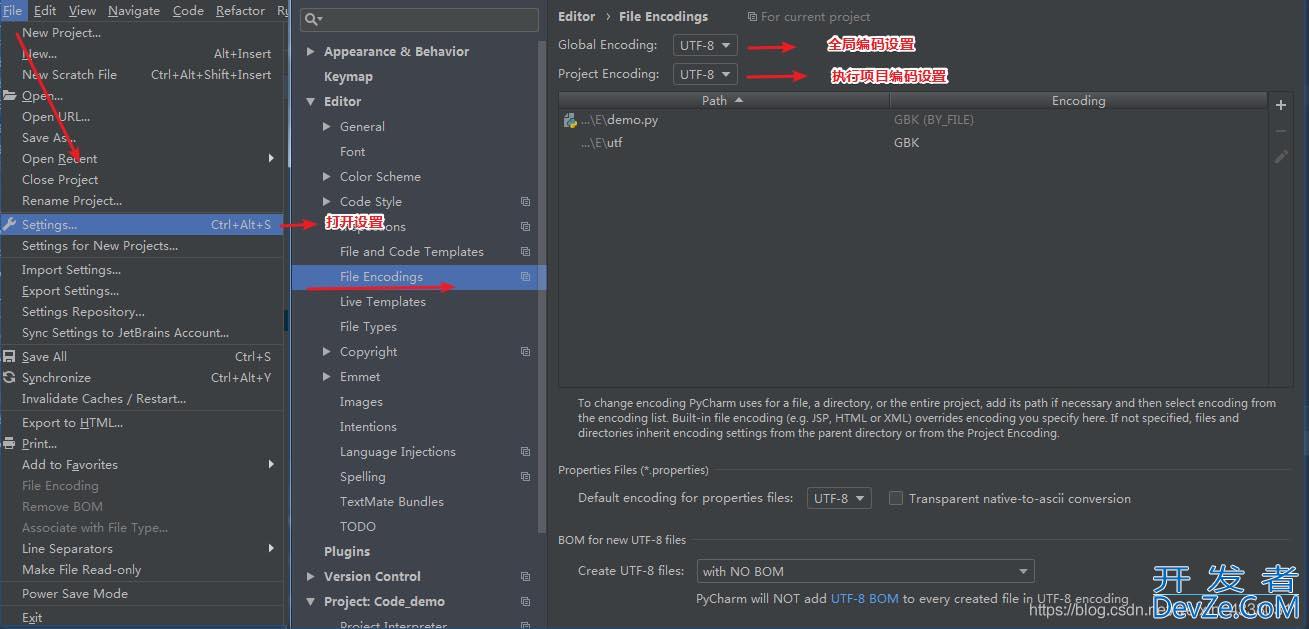Click project-level icon beside Copyright
Viewport: 1309px width, 629px height.
(x=525, y=352)
